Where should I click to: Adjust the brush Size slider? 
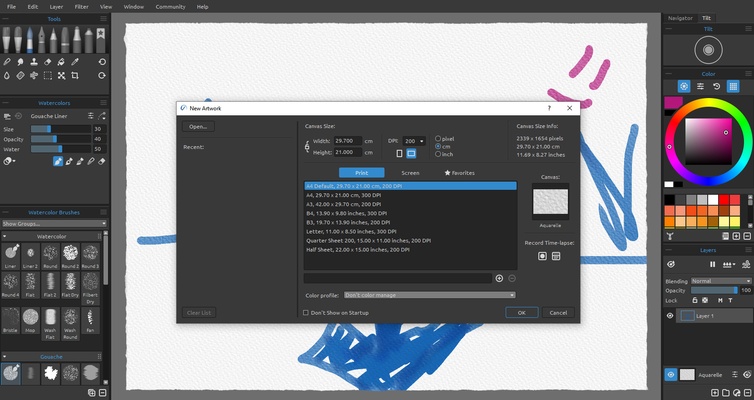[61, 129]
